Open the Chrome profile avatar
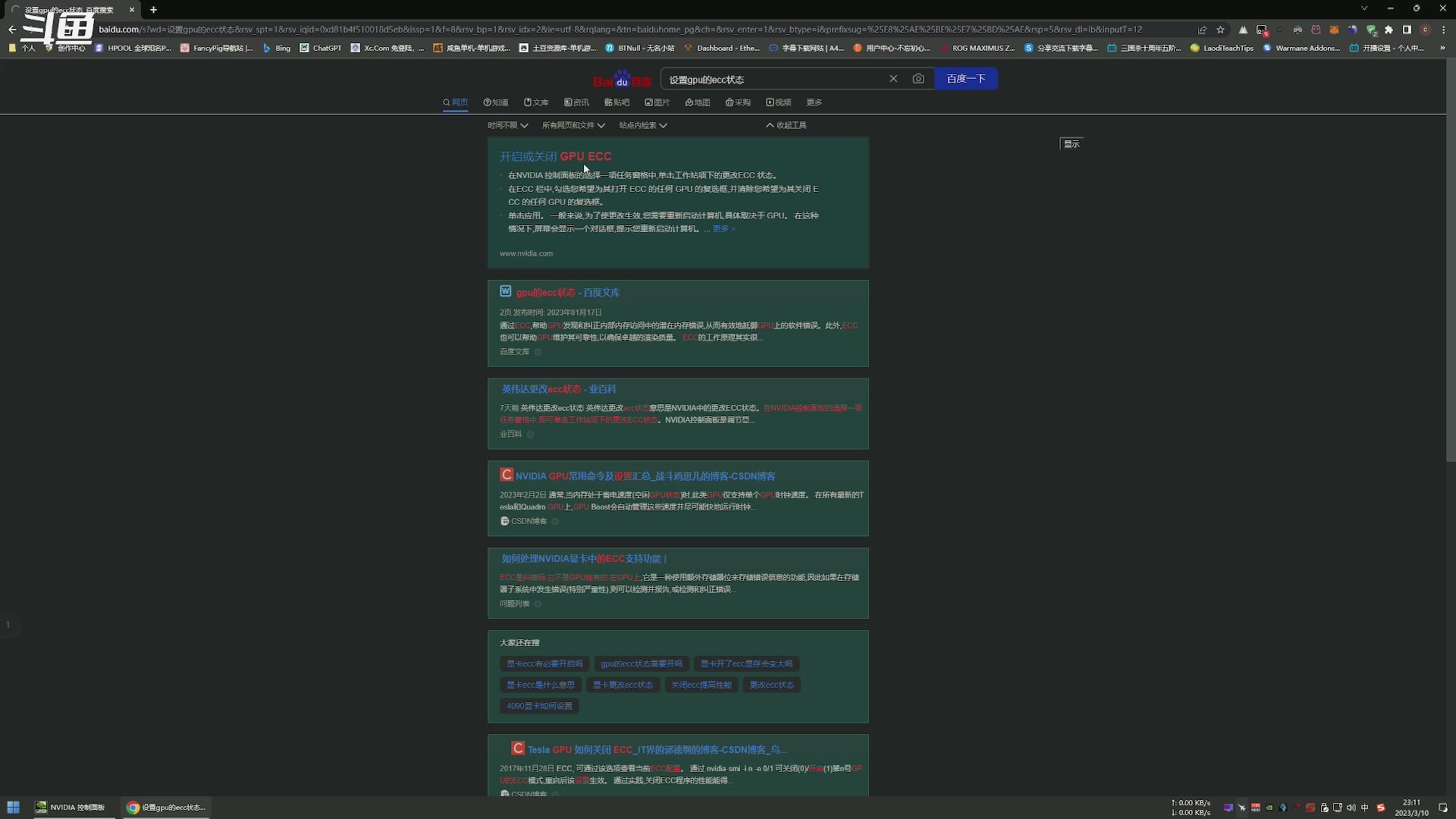 [x=1426, y=30]
